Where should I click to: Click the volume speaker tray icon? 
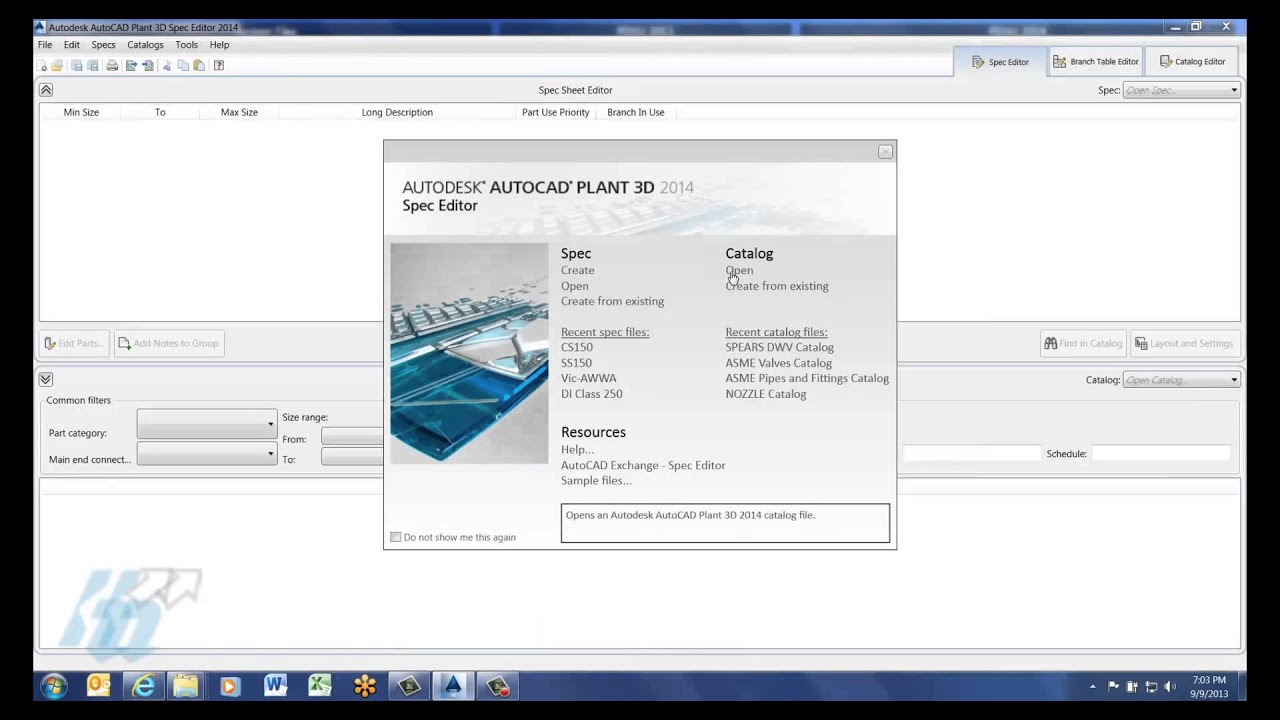(x=1170, y=687)
